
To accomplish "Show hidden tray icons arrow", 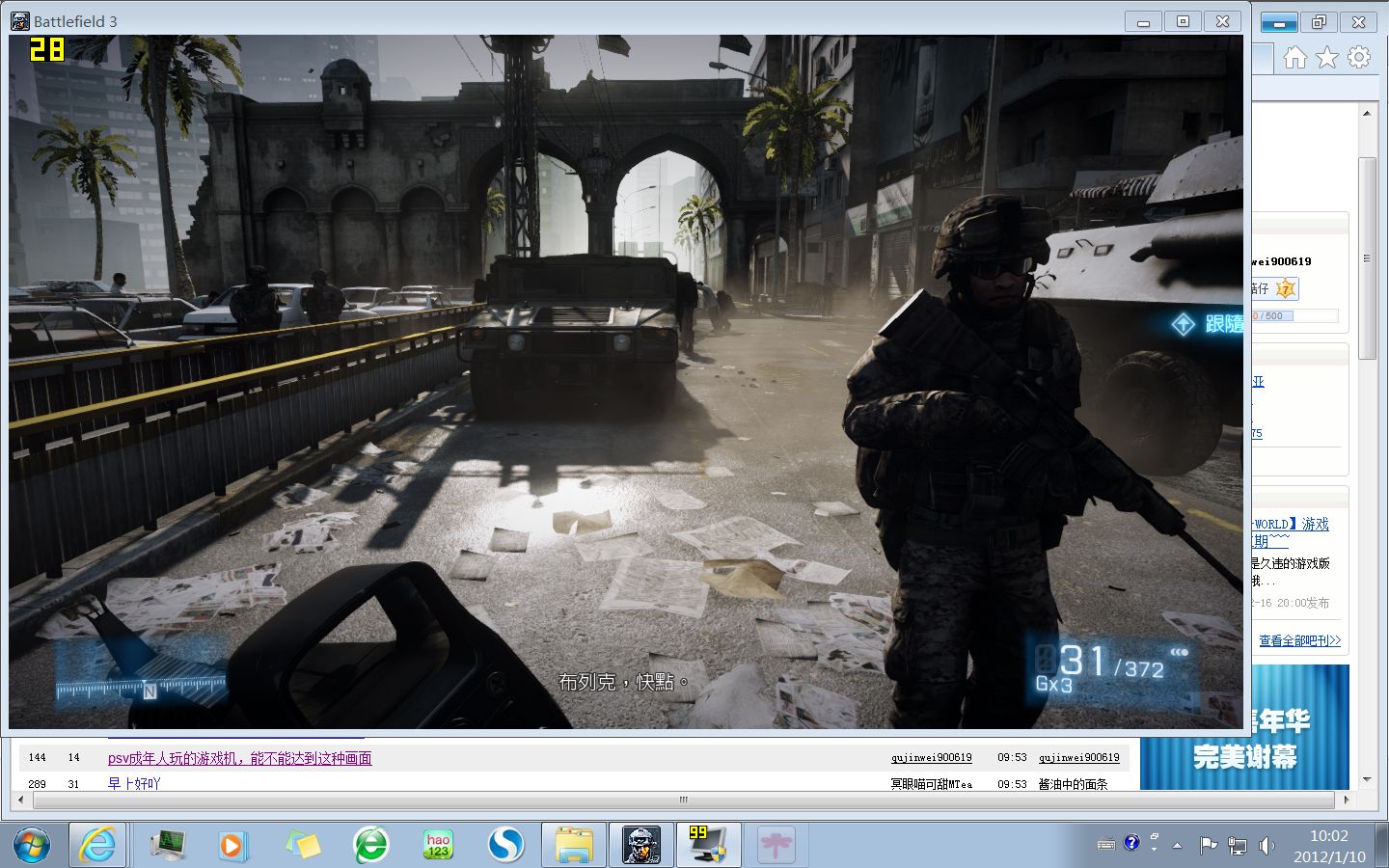I will tap(1177, 846).
